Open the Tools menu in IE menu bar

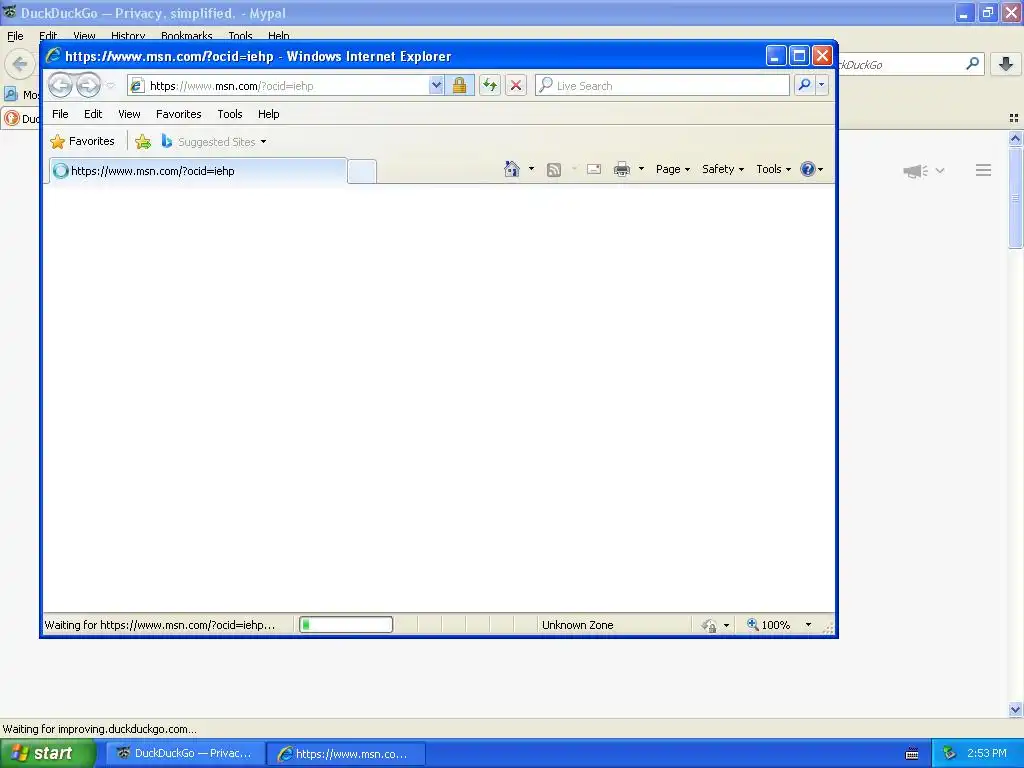(x=230, y=114)
